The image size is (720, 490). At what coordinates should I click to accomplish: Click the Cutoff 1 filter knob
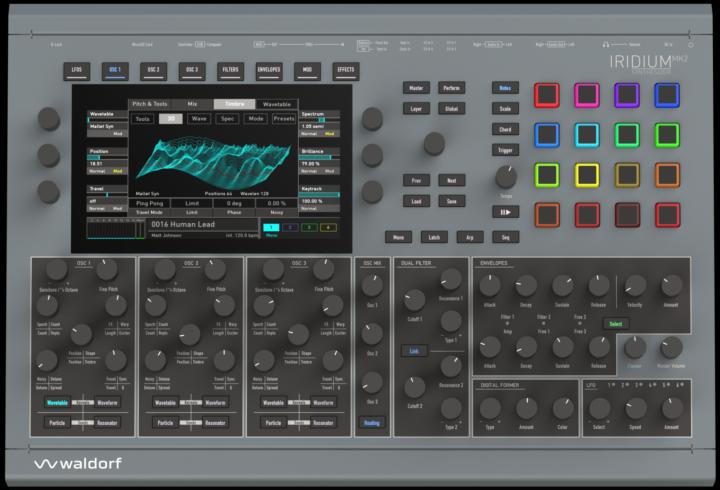(x=414, y=300)
